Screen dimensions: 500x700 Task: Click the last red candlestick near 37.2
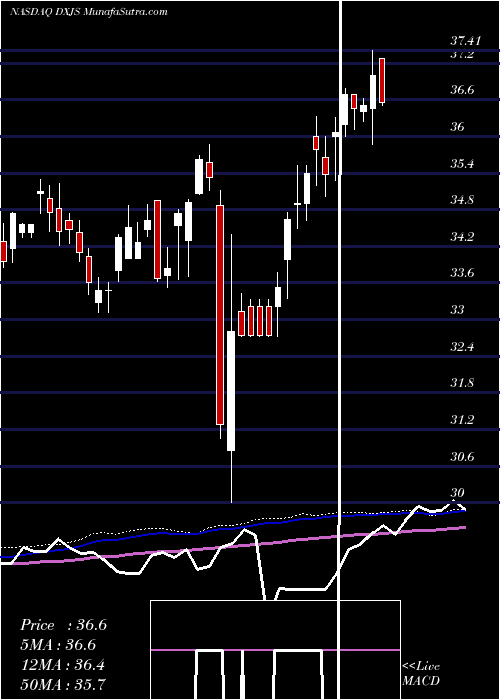tap(382, 81)
